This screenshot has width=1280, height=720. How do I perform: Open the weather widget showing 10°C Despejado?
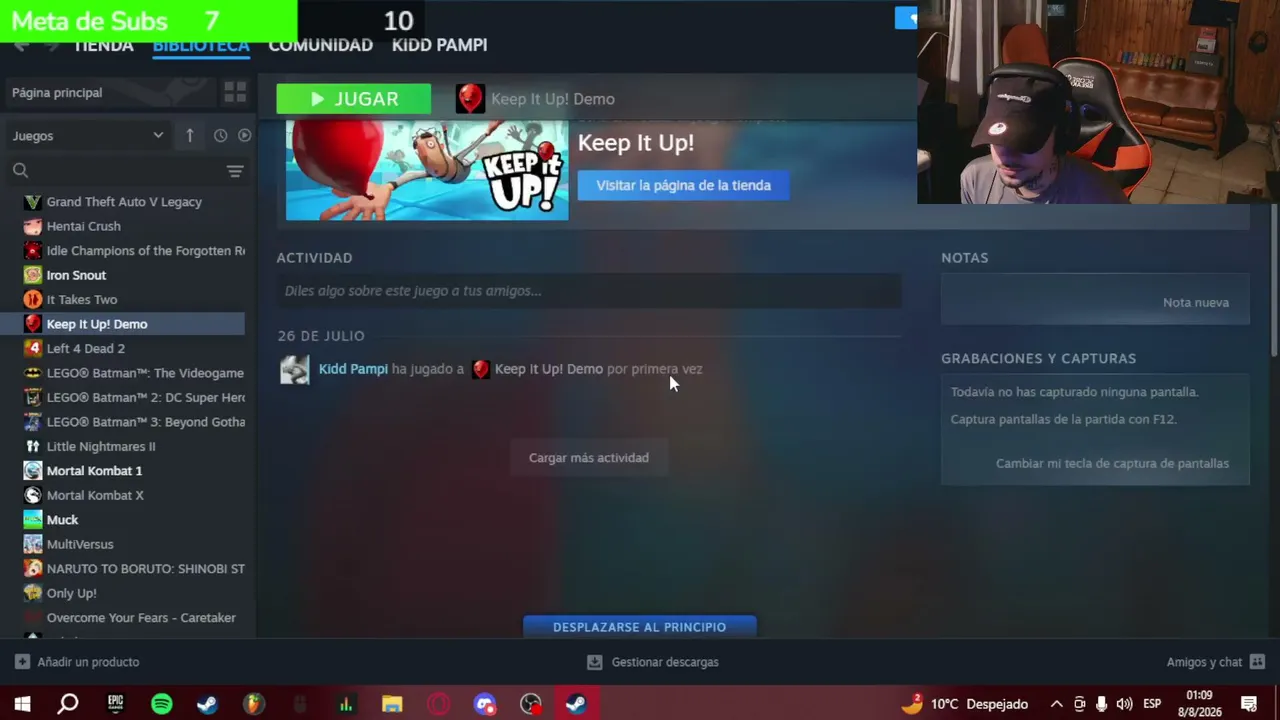[964, 704]
